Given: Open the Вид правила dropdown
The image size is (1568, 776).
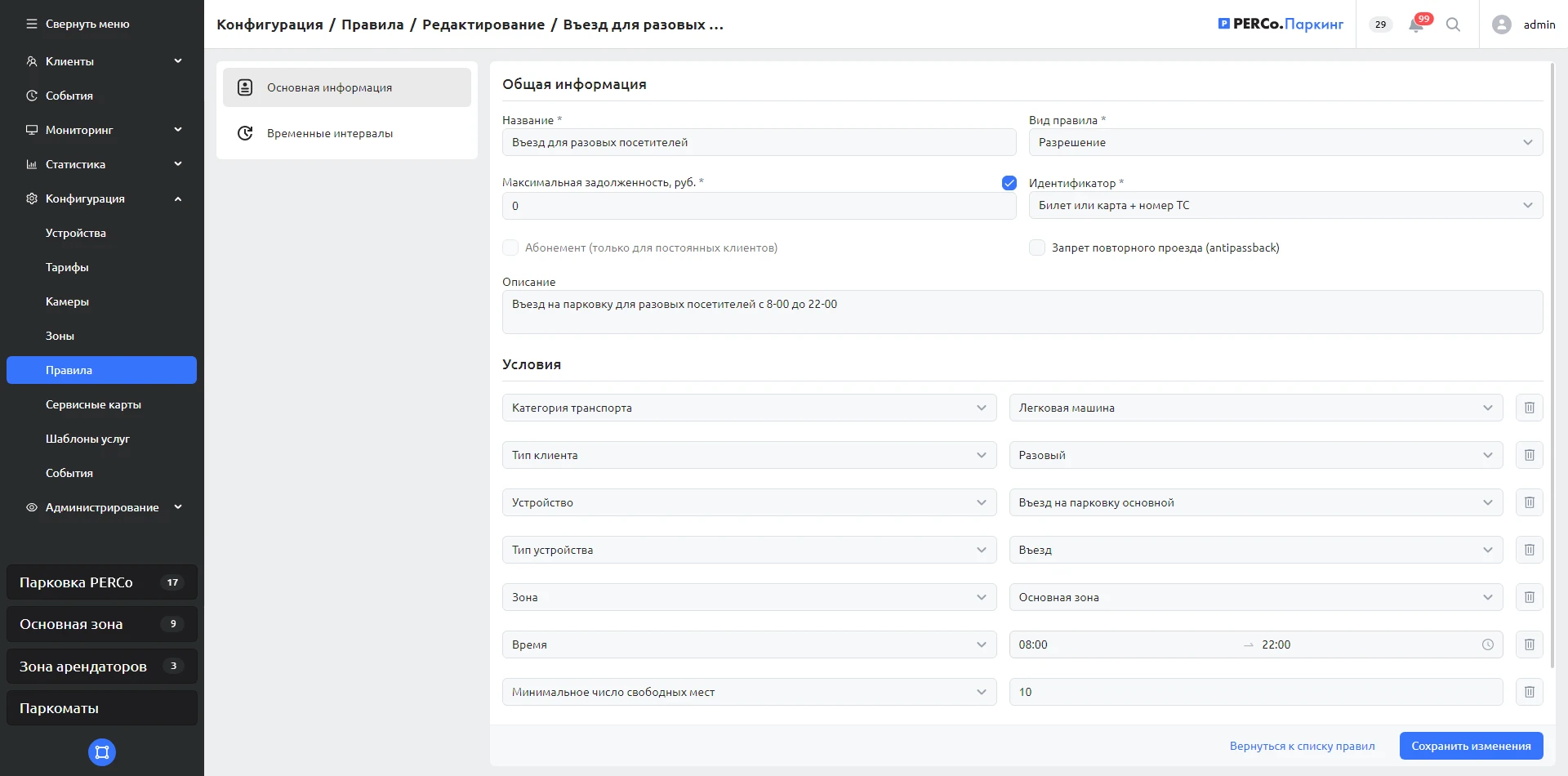Looking at the screenshot, I should point(1285,142).
